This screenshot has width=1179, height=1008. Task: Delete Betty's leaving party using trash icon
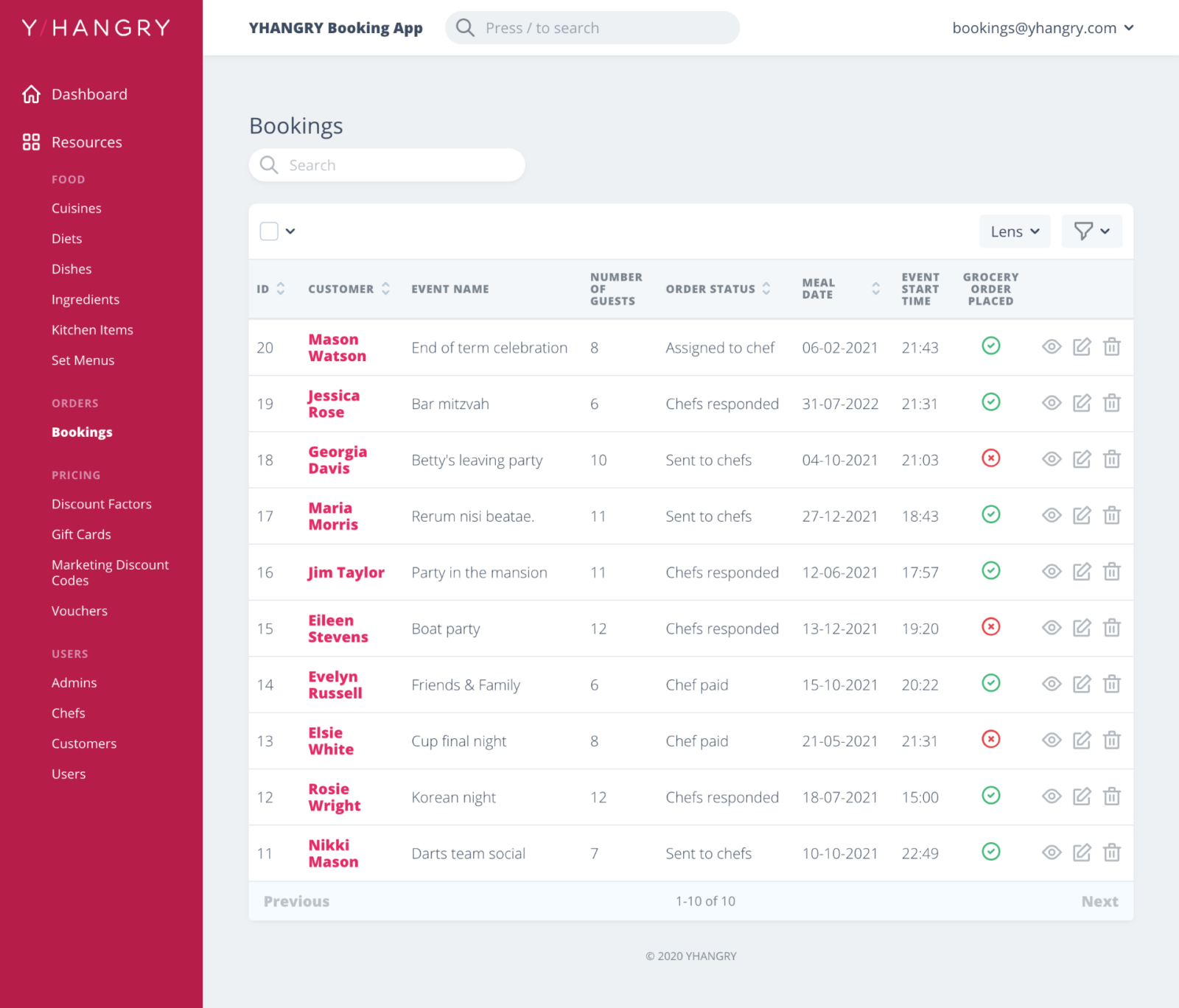pos(1111,459)
